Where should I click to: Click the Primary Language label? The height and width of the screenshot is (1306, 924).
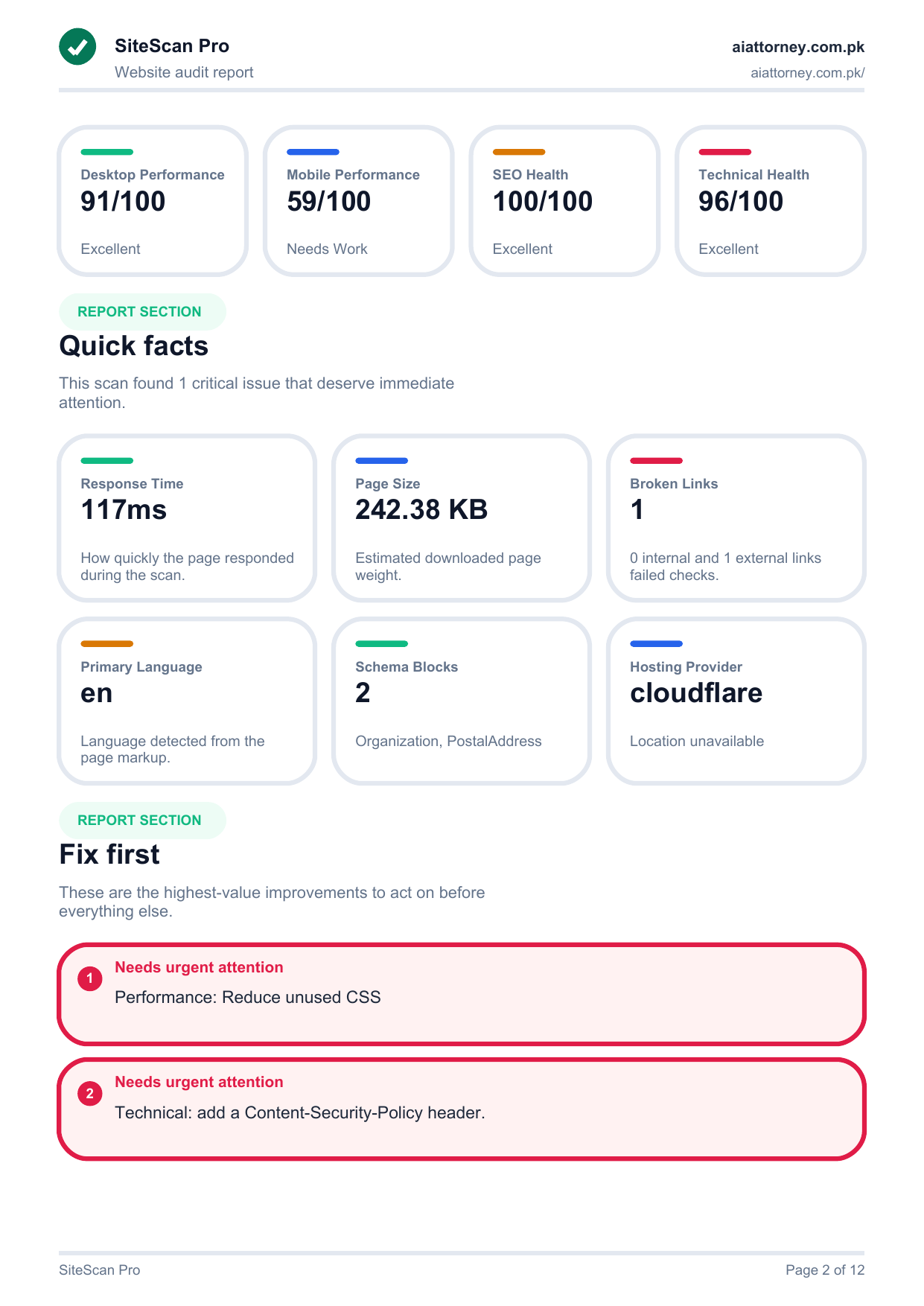[141, 667]
